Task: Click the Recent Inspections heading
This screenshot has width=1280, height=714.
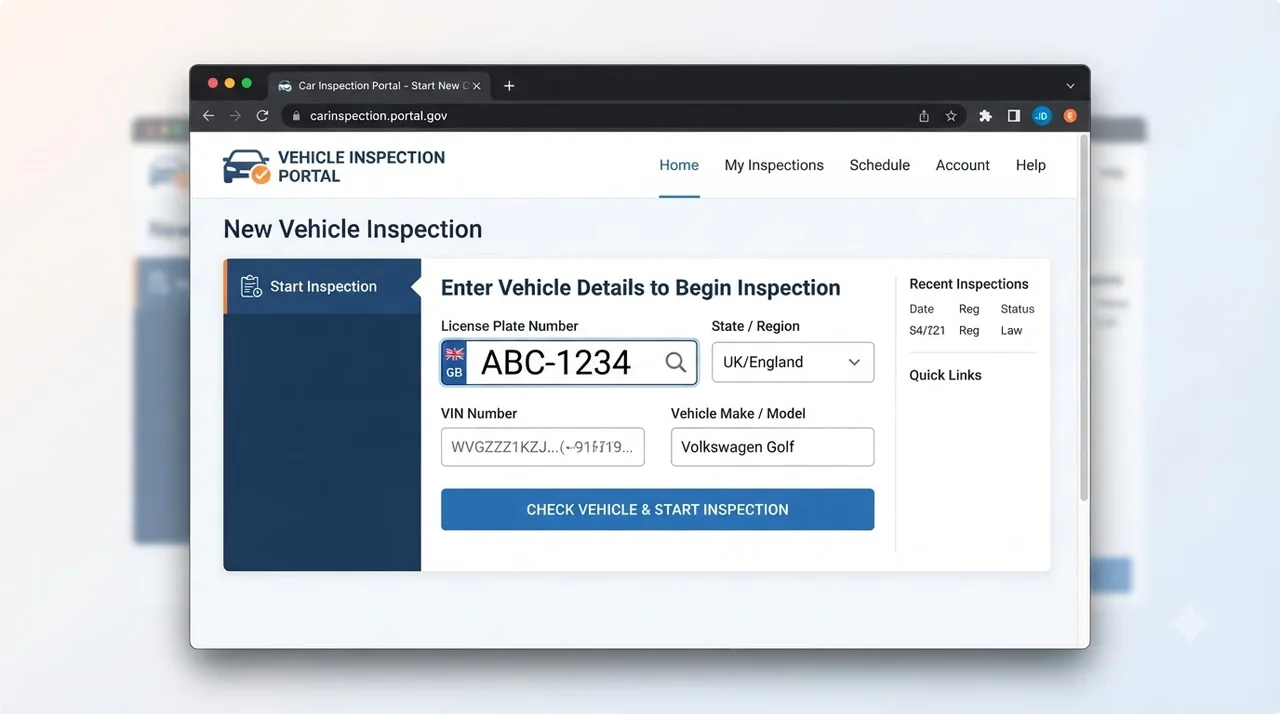Action: (969, 284)
